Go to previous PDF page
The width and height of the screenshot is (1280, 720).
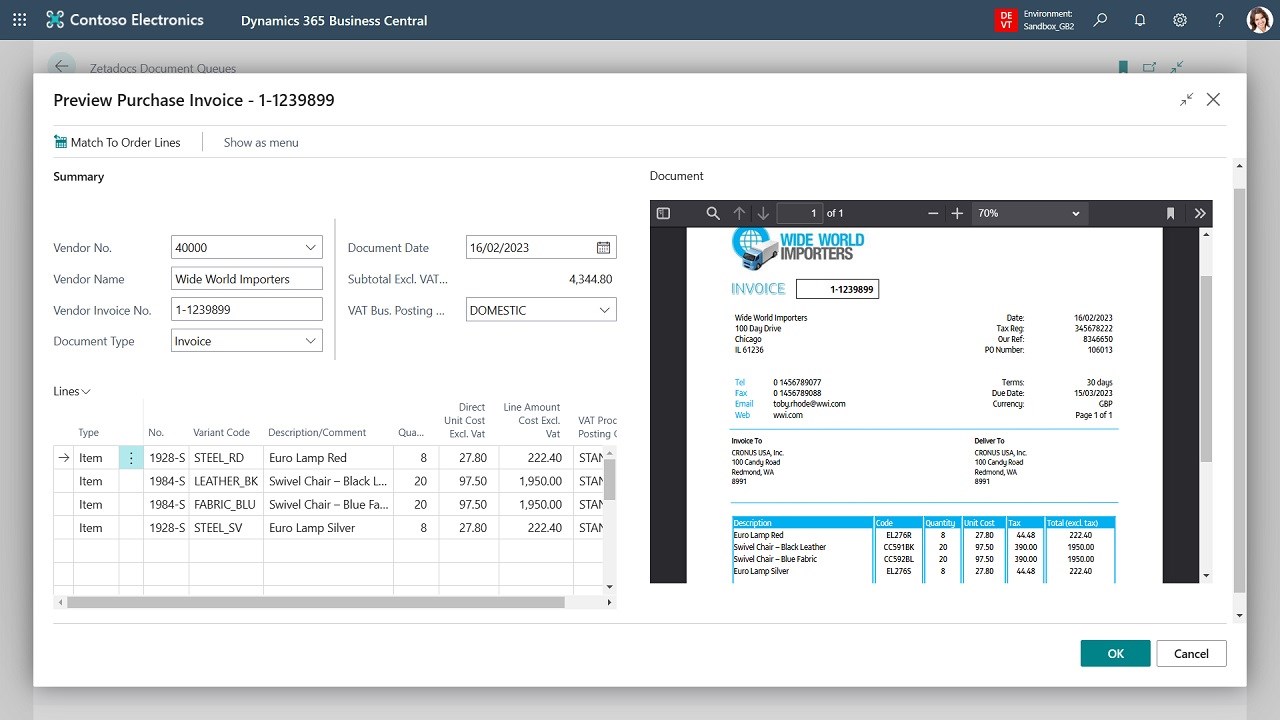[x=739, y=213]
